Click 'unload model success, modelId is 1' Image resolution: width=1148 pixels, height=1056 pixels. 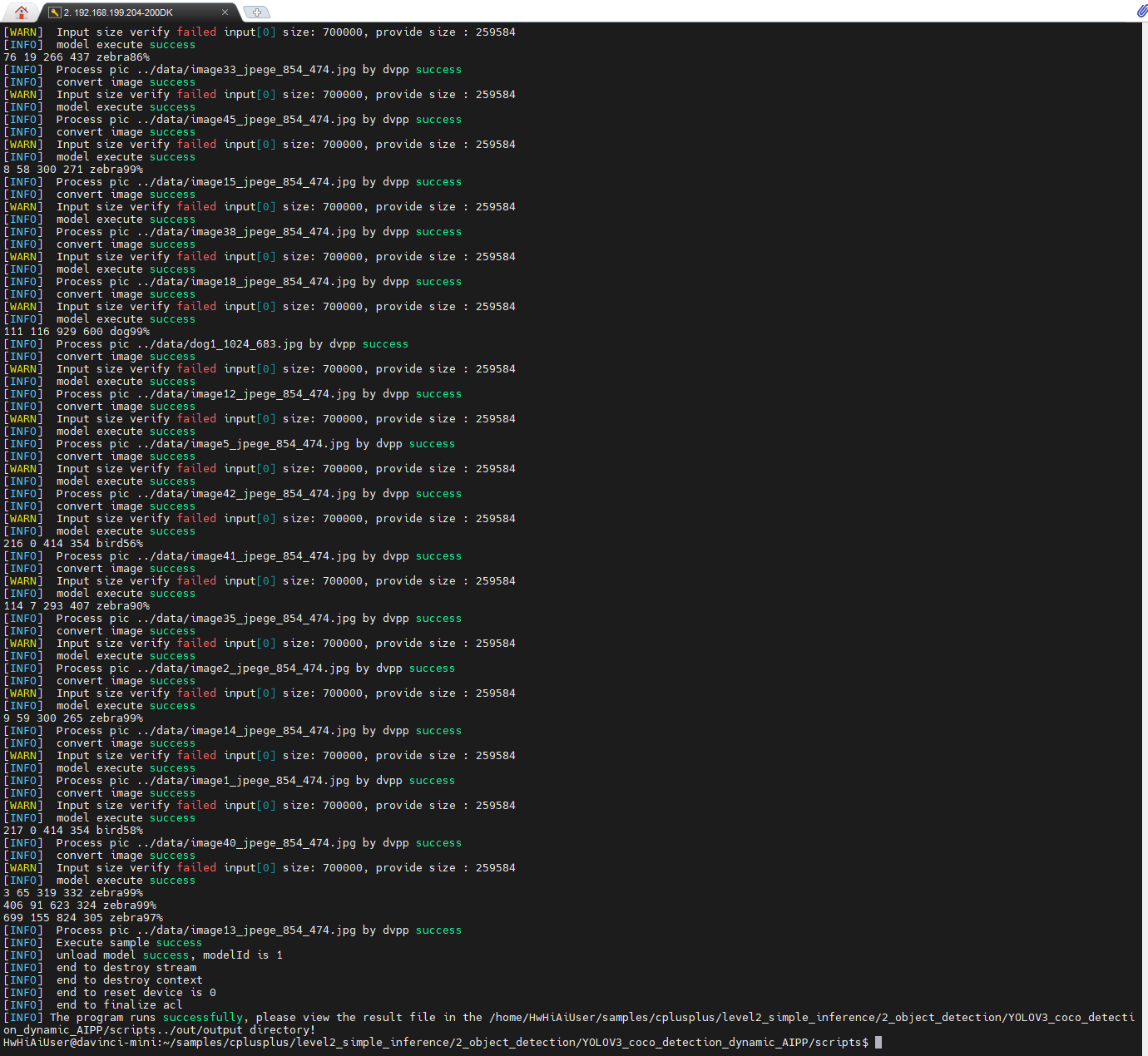[143, 955]
